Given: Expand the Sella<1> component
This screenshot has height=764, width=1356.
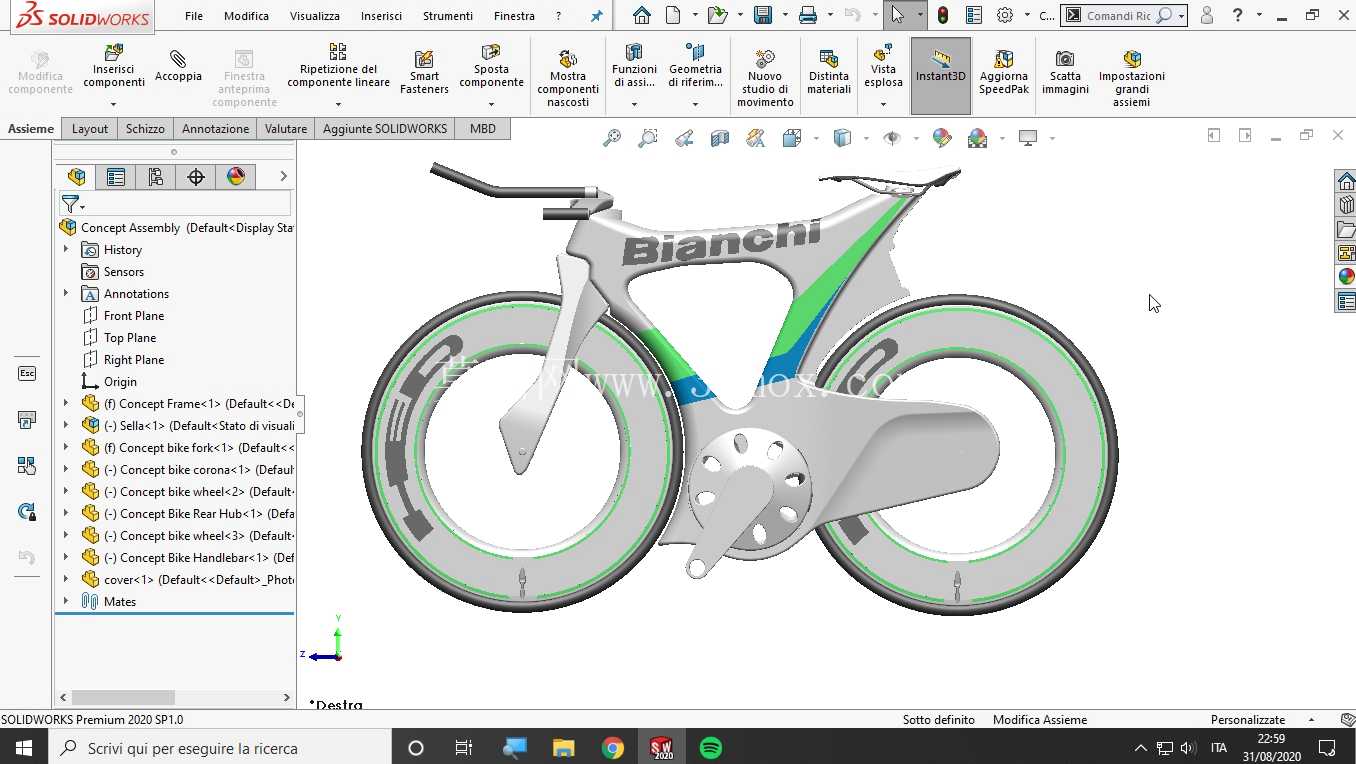Looking at the screenshot, I should pos(66,426).
